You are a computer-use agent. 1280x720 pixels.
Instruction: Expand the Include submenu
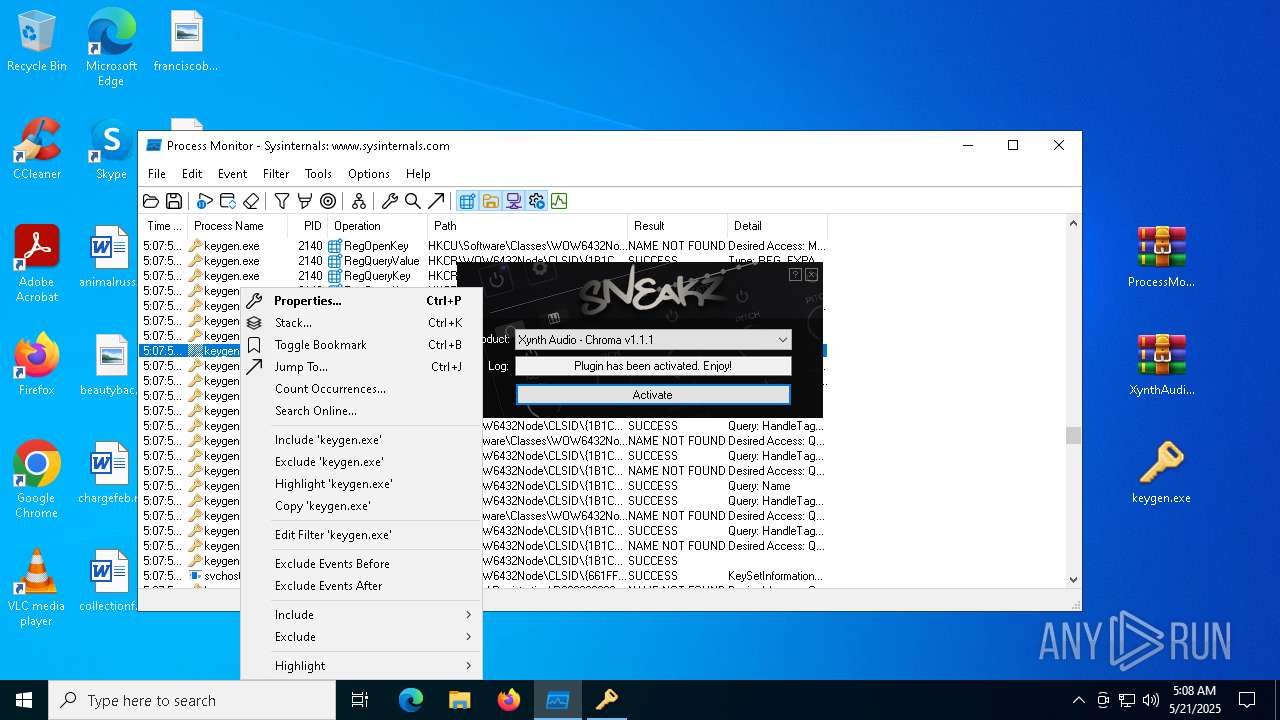(x=361, y=615)
